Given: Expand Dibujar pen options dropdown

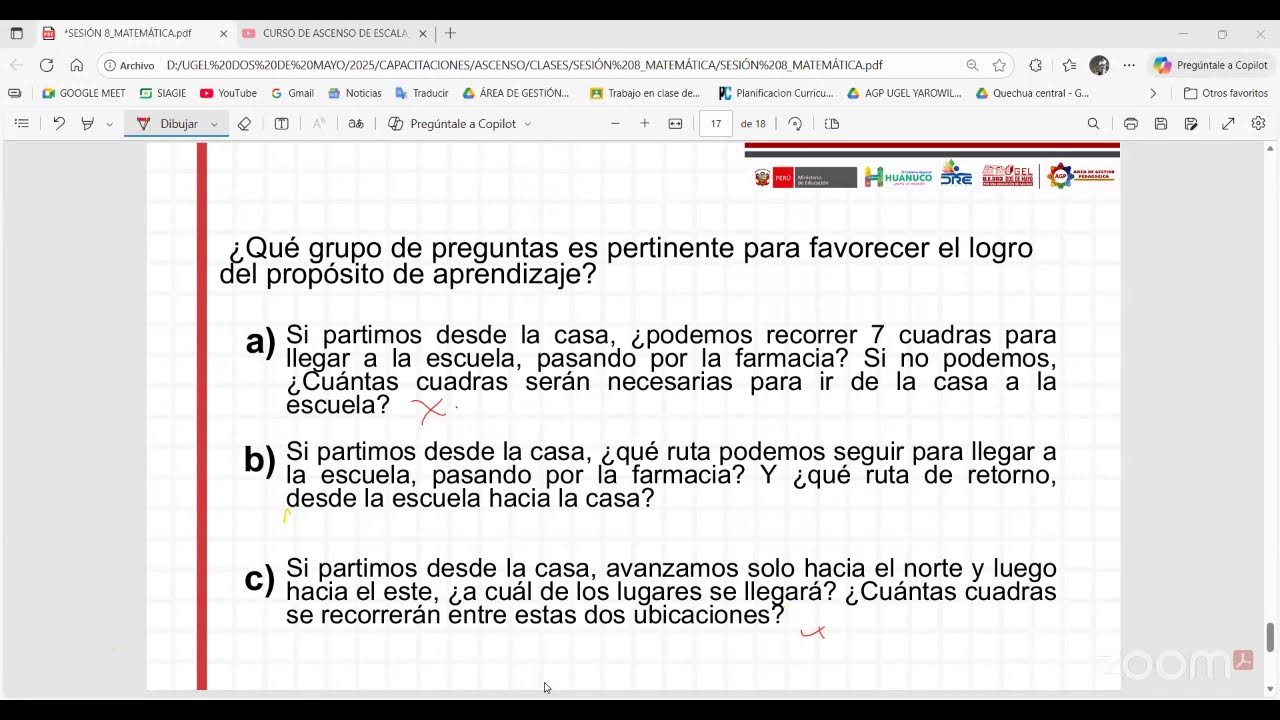Looking at the screenshot, I should (214, 124).
